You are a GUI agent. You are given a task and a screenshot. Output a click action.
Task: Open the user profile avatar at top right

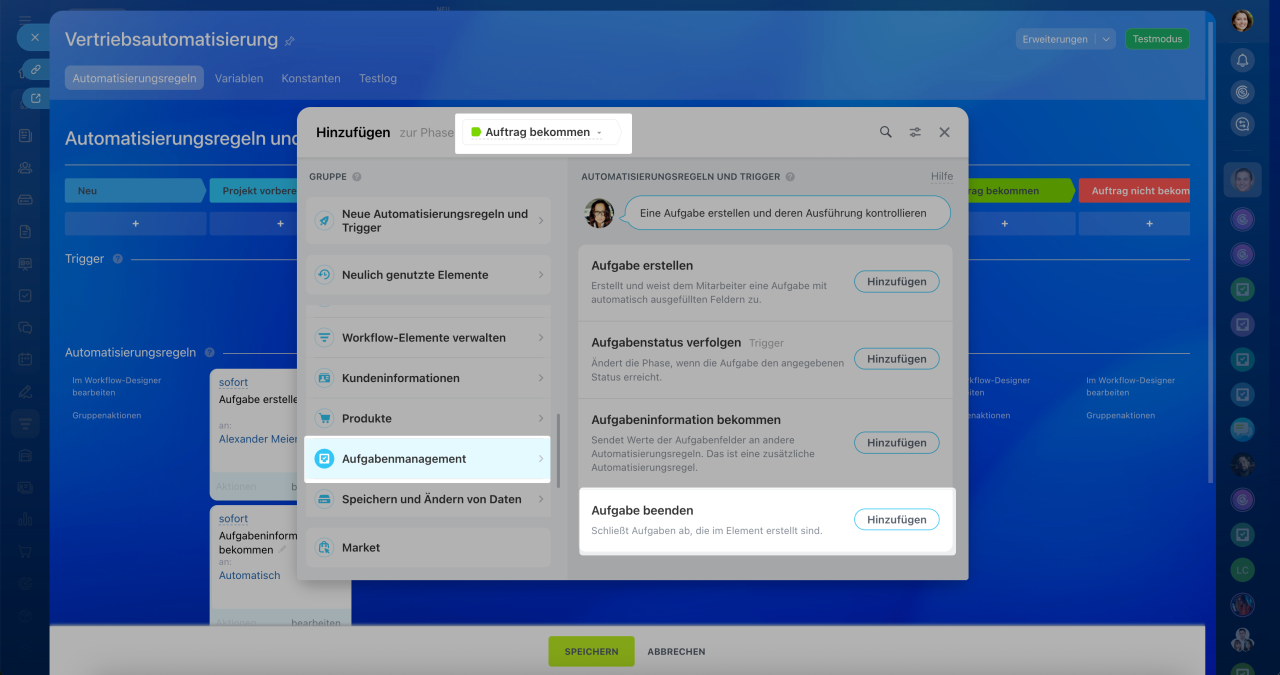[x=1242, y=20]
